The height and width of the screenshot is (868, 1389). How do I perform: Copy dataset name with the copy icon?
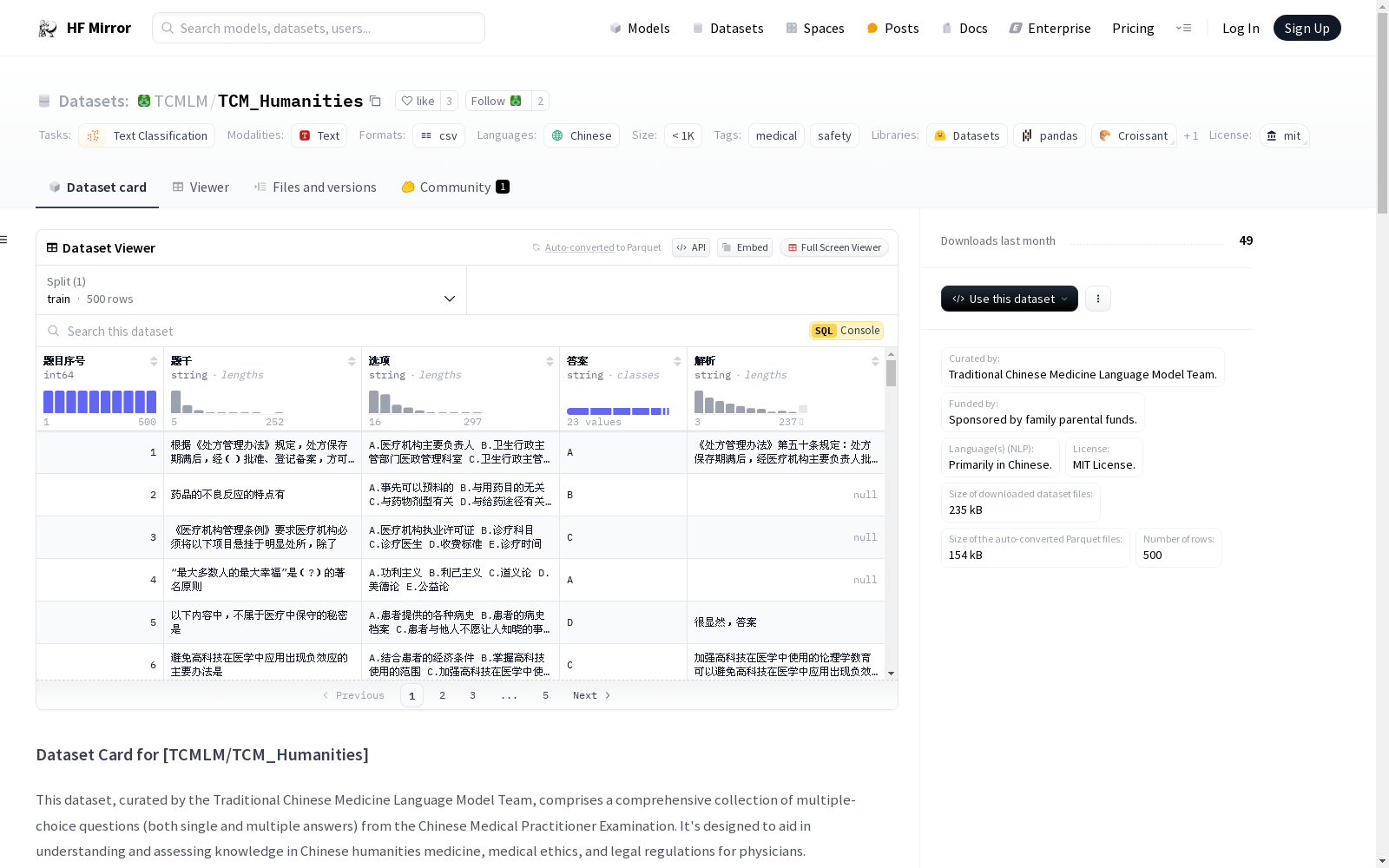click(x=375, y=101)
